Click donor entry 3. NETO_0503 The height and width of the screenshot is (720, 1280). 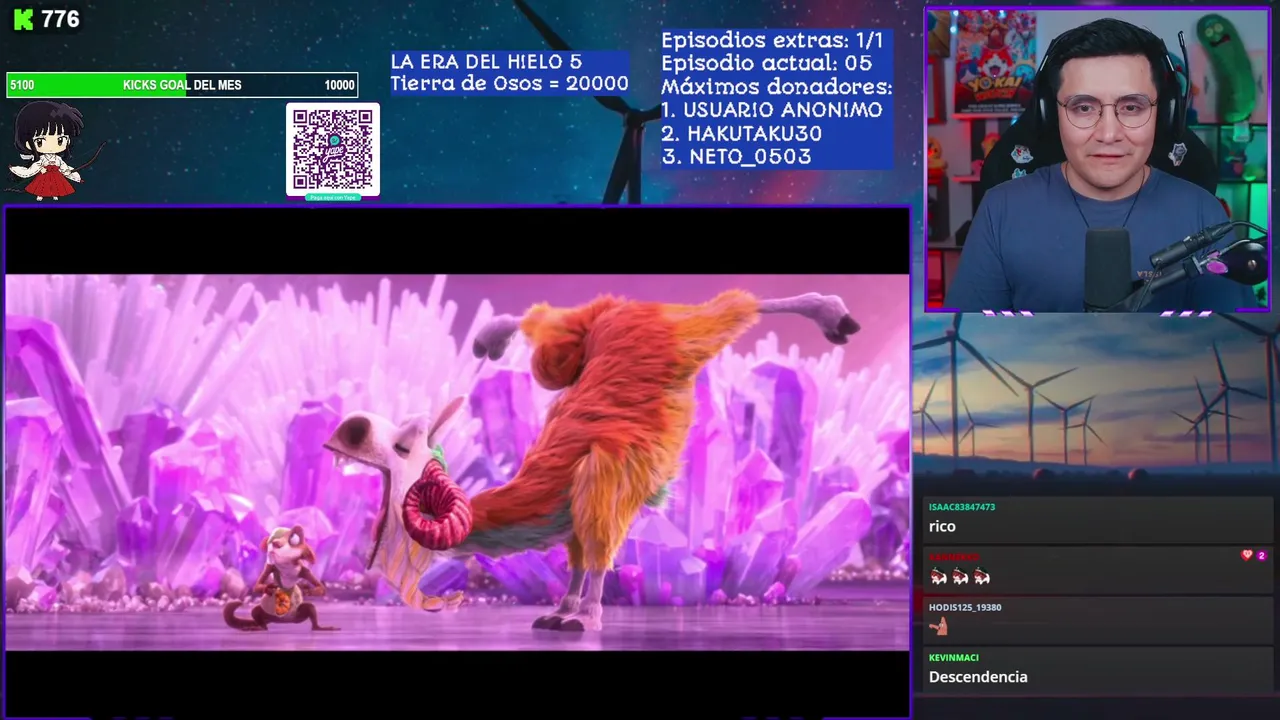coord(736,156)
